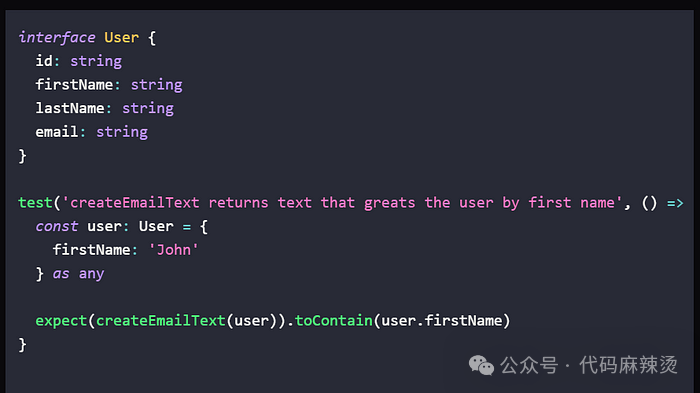Viewport: 700px width, 393px height.
Task: Click the 'expect' function call
Action: coord(61,321)
